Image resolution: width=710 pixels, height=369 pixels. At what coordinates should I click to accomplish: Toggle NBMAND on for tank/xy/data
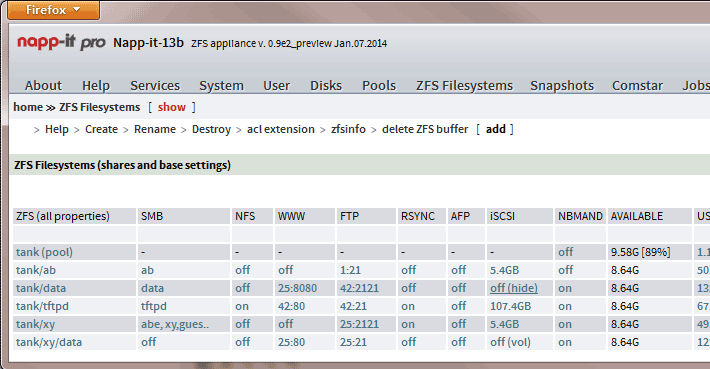[x=565, y=342]
